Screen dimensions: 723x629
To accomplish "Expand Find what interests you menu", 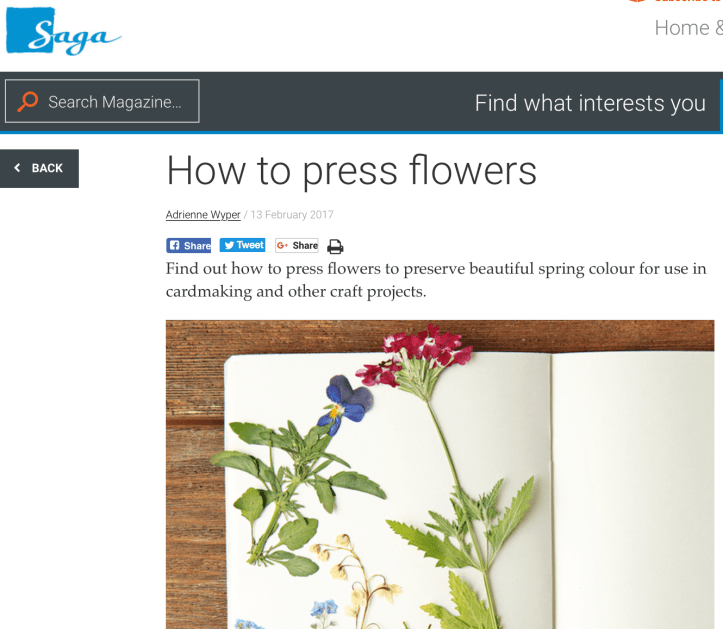I will 590,103.
